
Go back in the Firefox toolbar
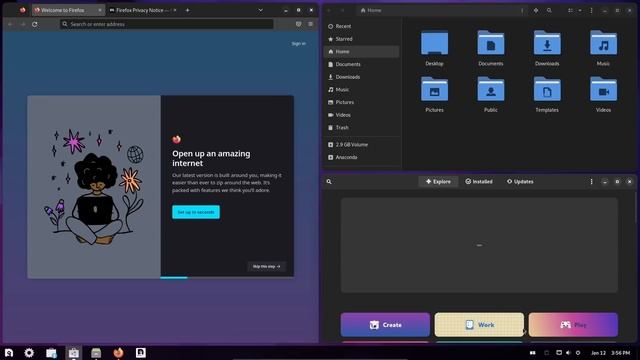coord(11,24)
